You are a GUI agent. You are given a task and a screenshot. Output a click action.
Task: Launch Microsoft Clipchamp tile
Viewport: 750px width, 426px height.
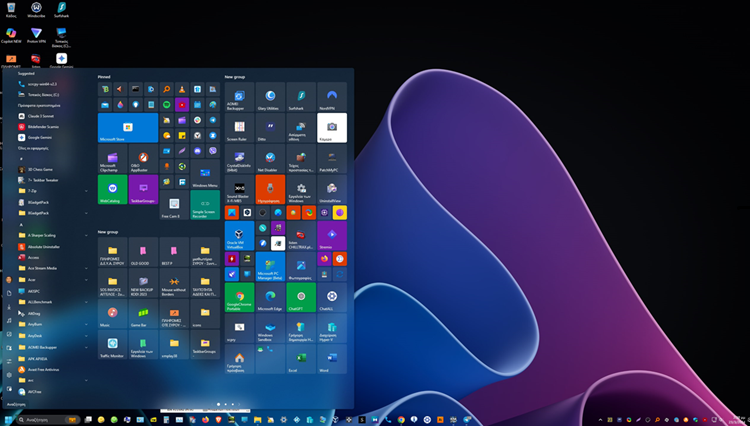(112, 159)
